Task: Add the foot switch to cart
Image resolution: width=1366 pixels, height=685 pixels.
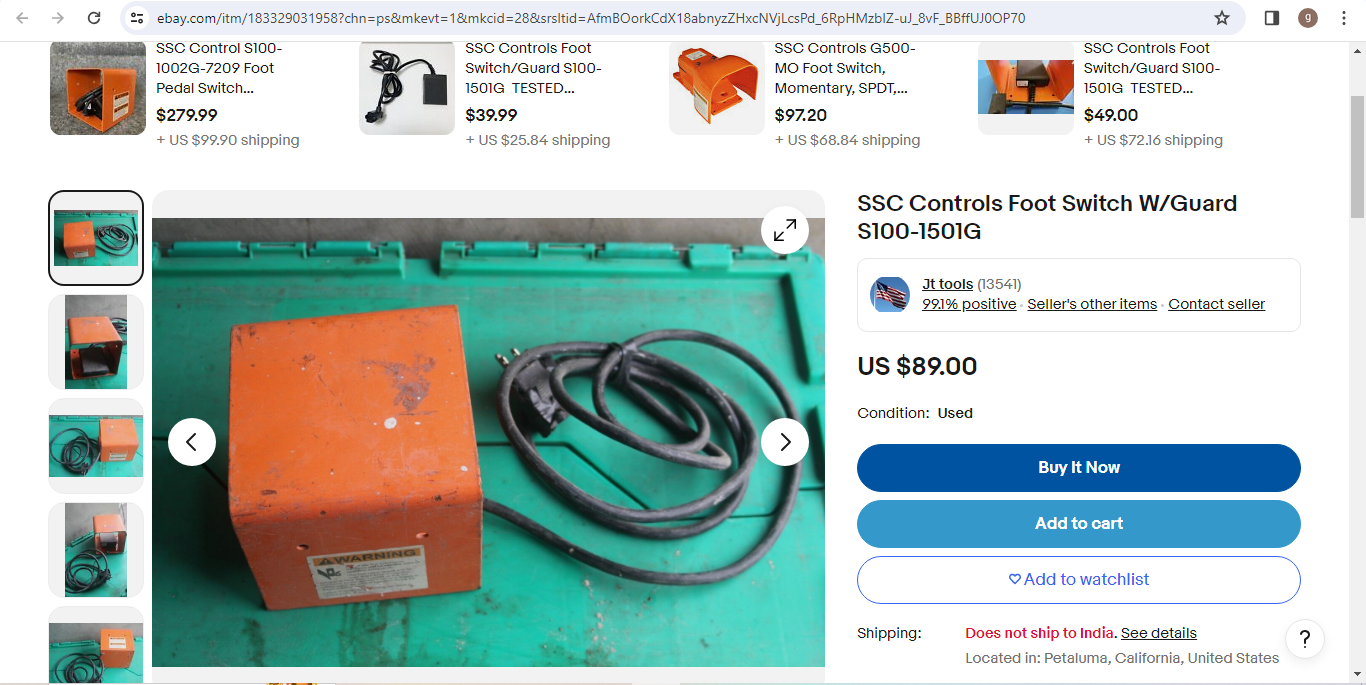Action: click(x=1079, y=524)
